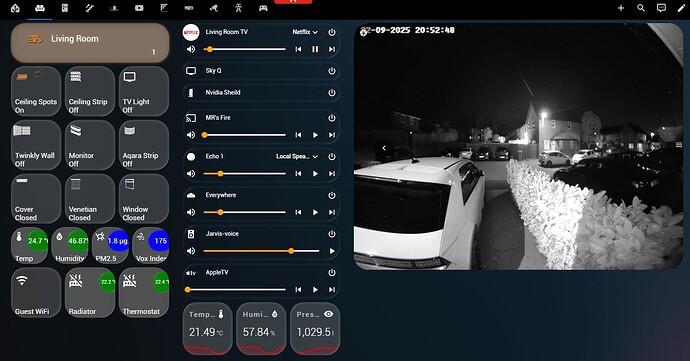Open the Netflix source dropdown
The height and width of the screenshot is (361, 690).
[305, 32]
